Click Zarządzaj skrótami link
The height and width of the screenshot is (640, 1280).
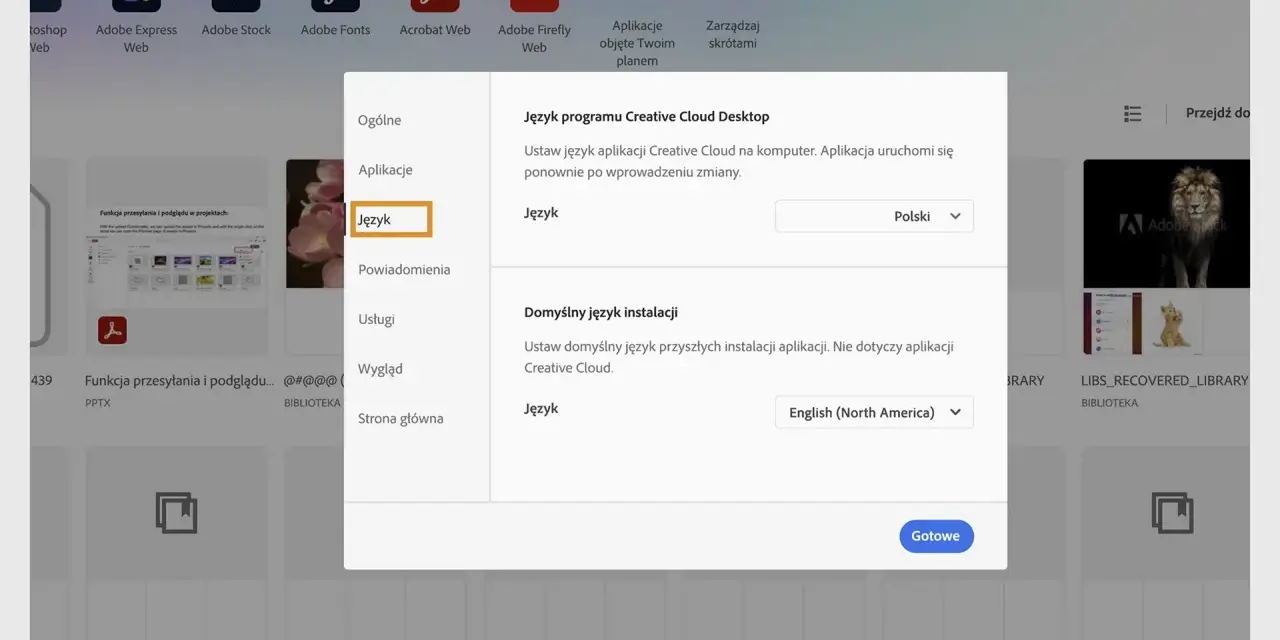coord(732,34)
